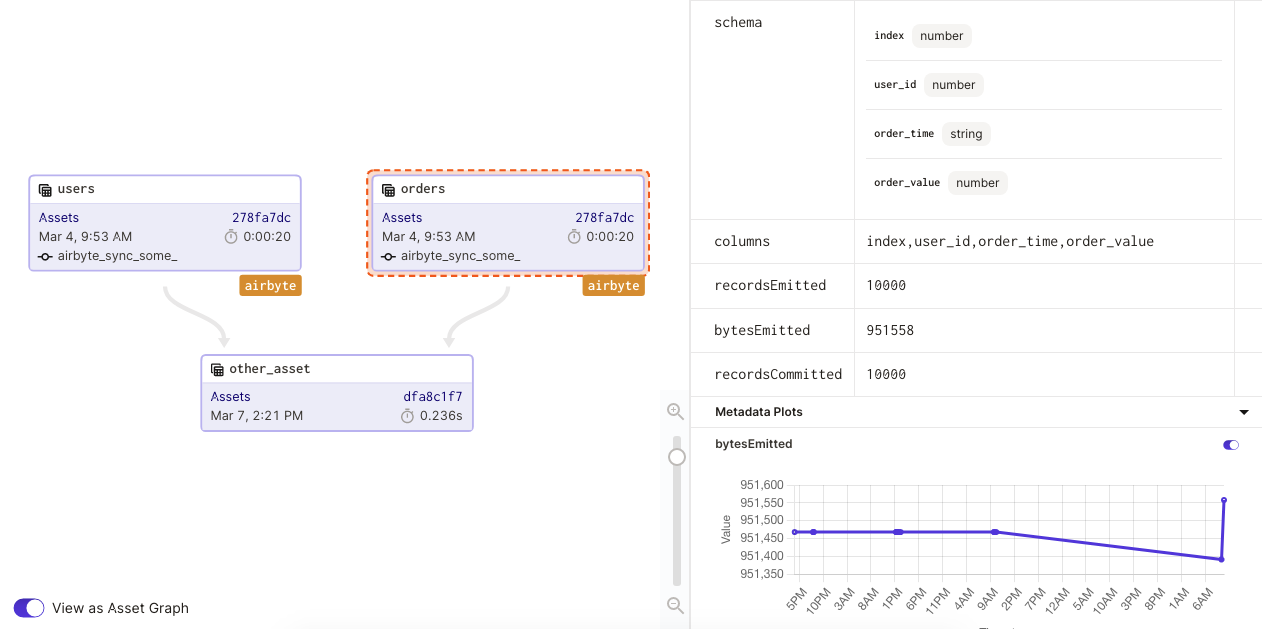
Task: Click the stopwatch icon in orders node
Action: click(x=574, y=237)
